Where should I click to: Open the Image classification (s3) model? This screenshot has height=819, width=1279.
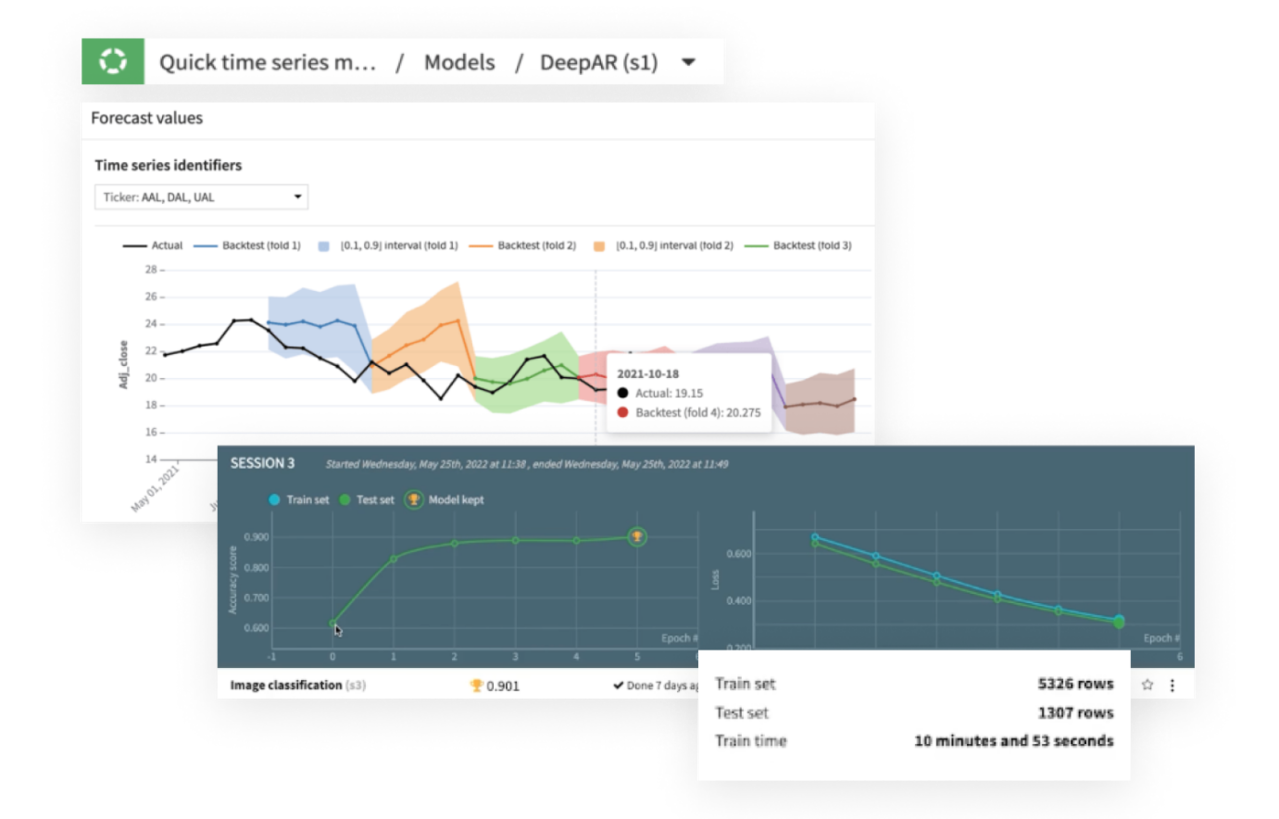[x=296, y=686]
